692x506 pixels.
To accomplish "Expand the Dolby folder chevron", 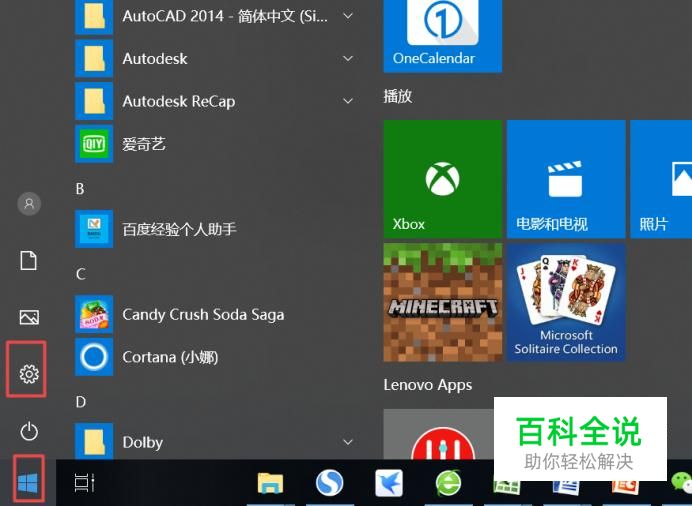I will point(348,442).
